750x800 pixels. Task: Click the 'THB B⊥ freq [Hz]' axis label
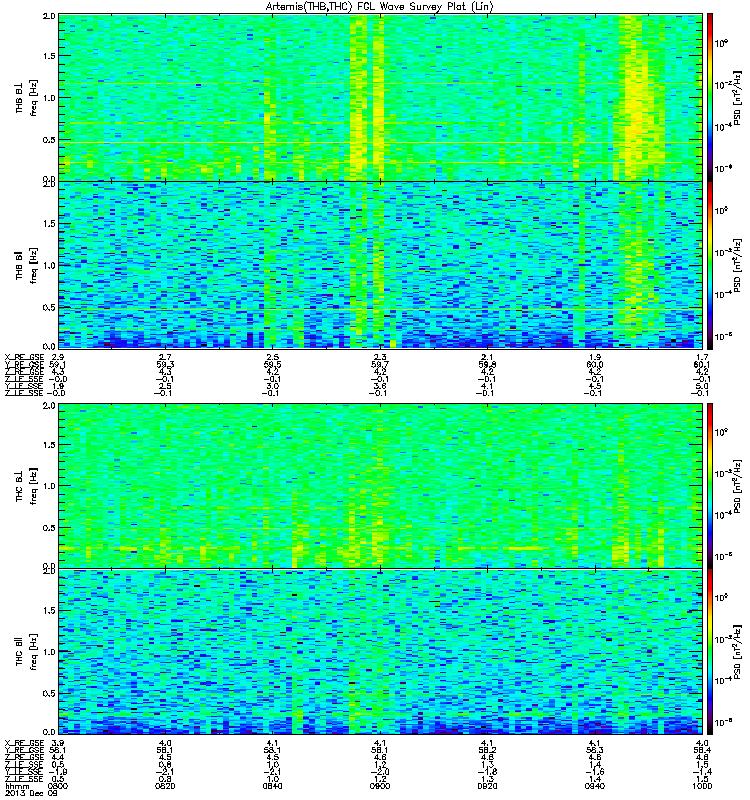[x=26, y=98]
